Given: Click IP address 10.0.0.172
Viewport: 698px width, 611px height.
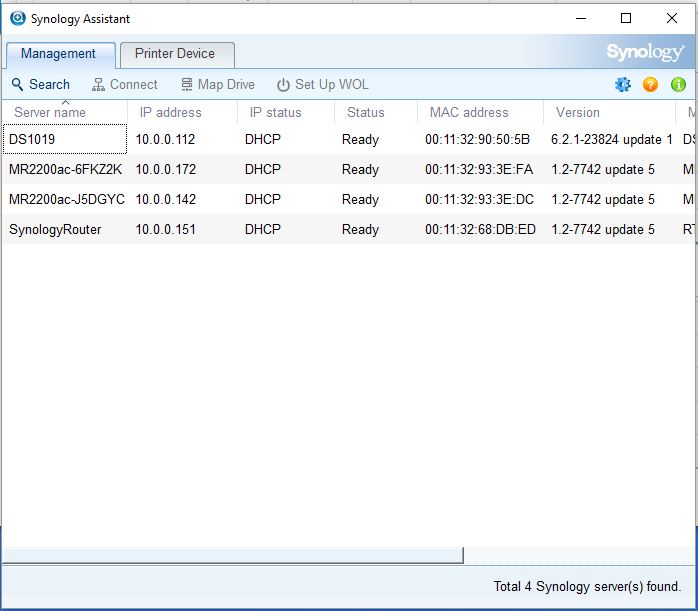Looking at the screenshot, I should 166,169.
